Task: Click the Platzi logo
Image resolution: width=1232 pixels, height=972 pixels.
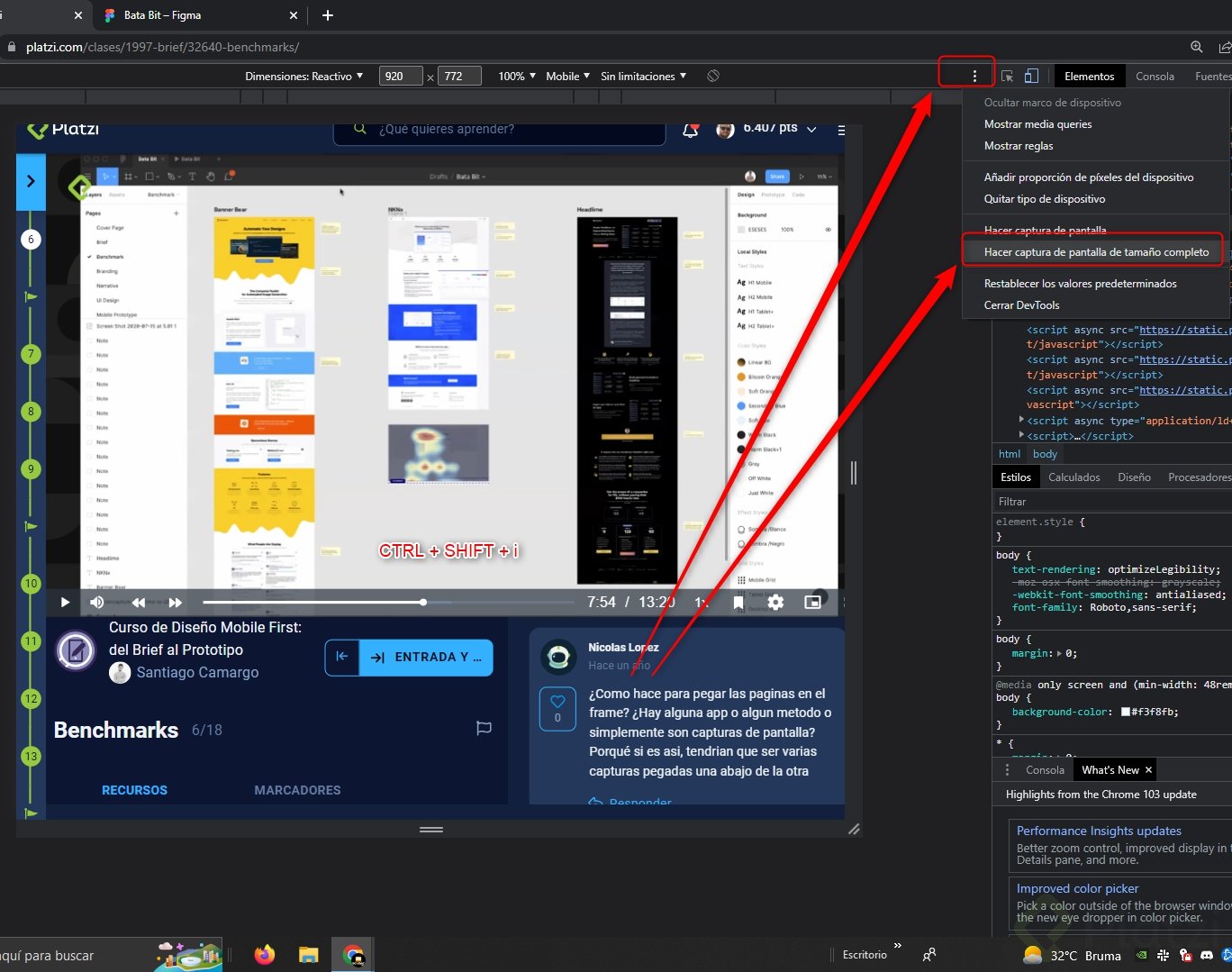Action: coord(63,130)
